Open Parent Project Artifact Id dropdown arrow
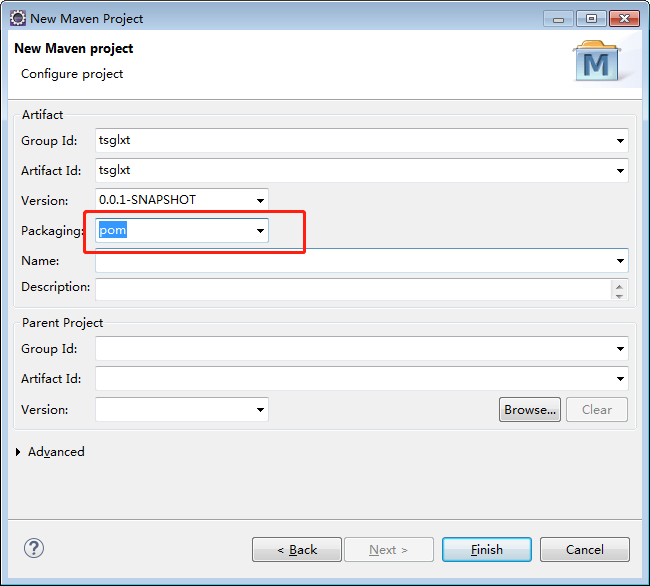 click(x=620, y=379)
